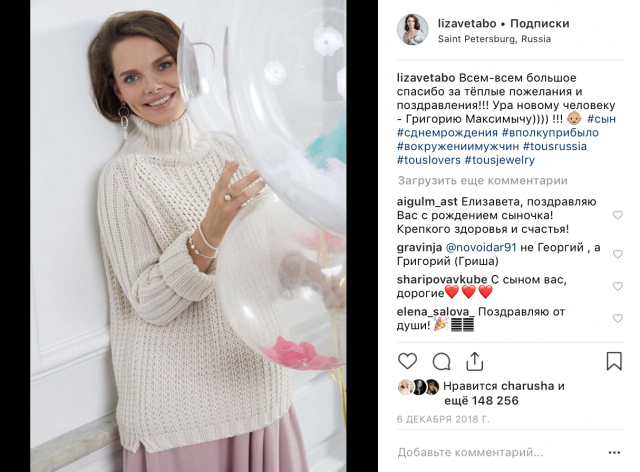Open the three-dots more options menu
The width and height of the screenshot is (640, 472).
(614, 452)
